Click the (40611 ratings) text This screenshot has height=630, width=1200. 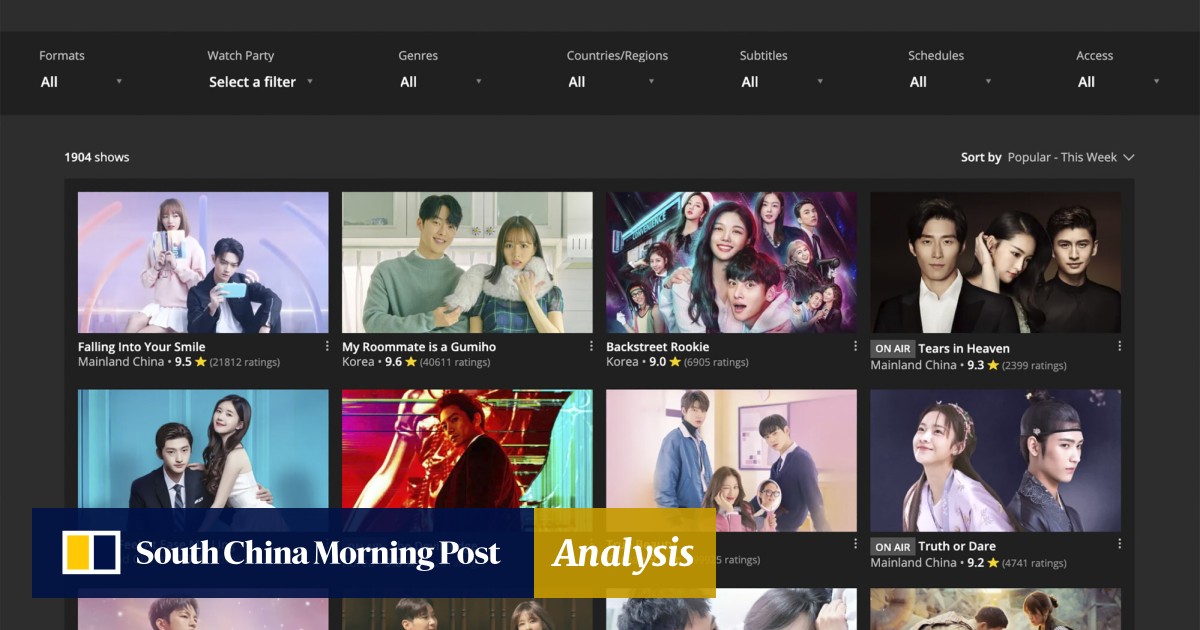pyautogui.click(x=455, y=362)
